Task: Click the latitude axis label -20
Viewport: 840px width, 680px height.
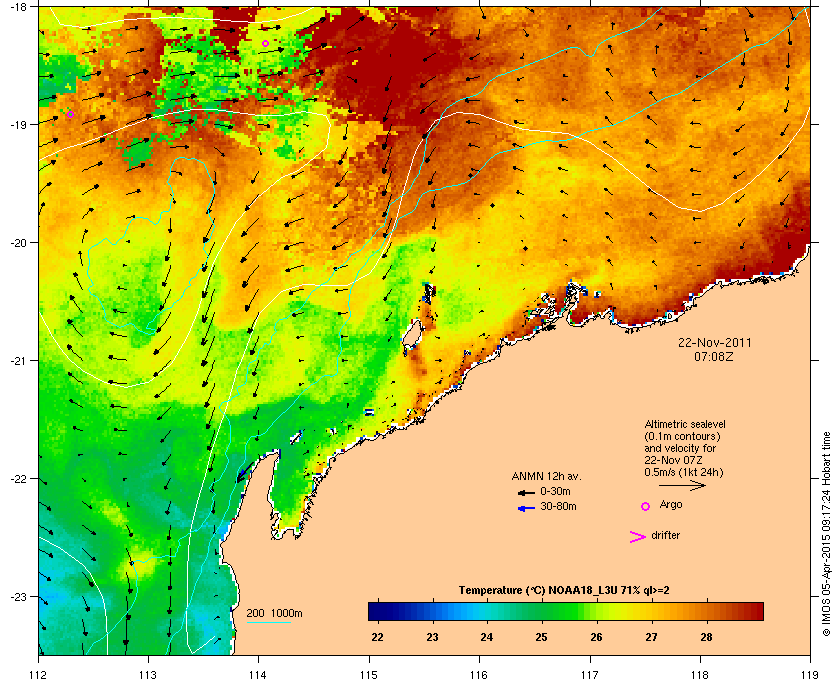Action: tap(19, 243)
